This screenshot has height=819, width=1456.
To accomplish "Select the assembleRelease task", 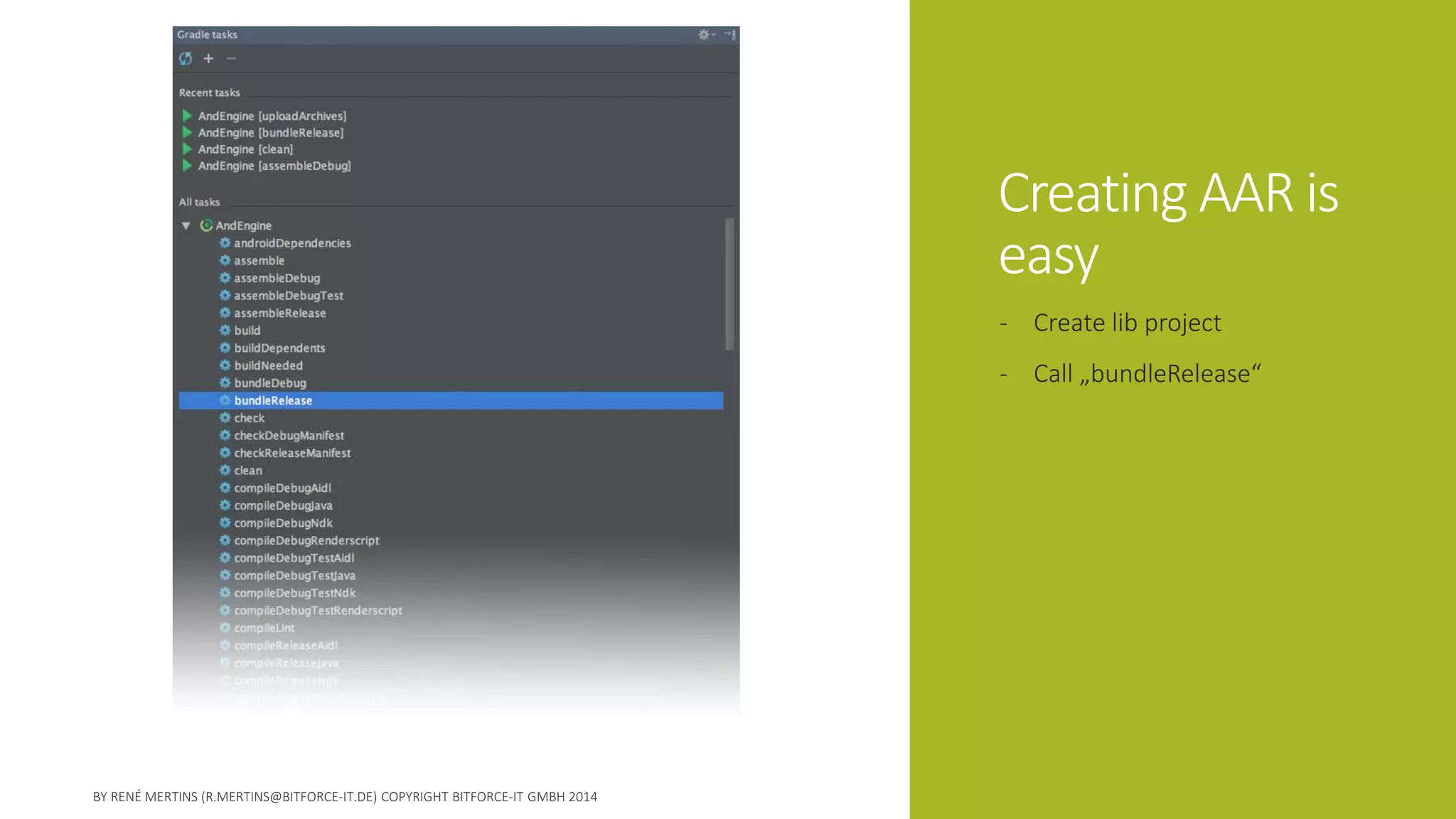I will click(x=272, y=313).
